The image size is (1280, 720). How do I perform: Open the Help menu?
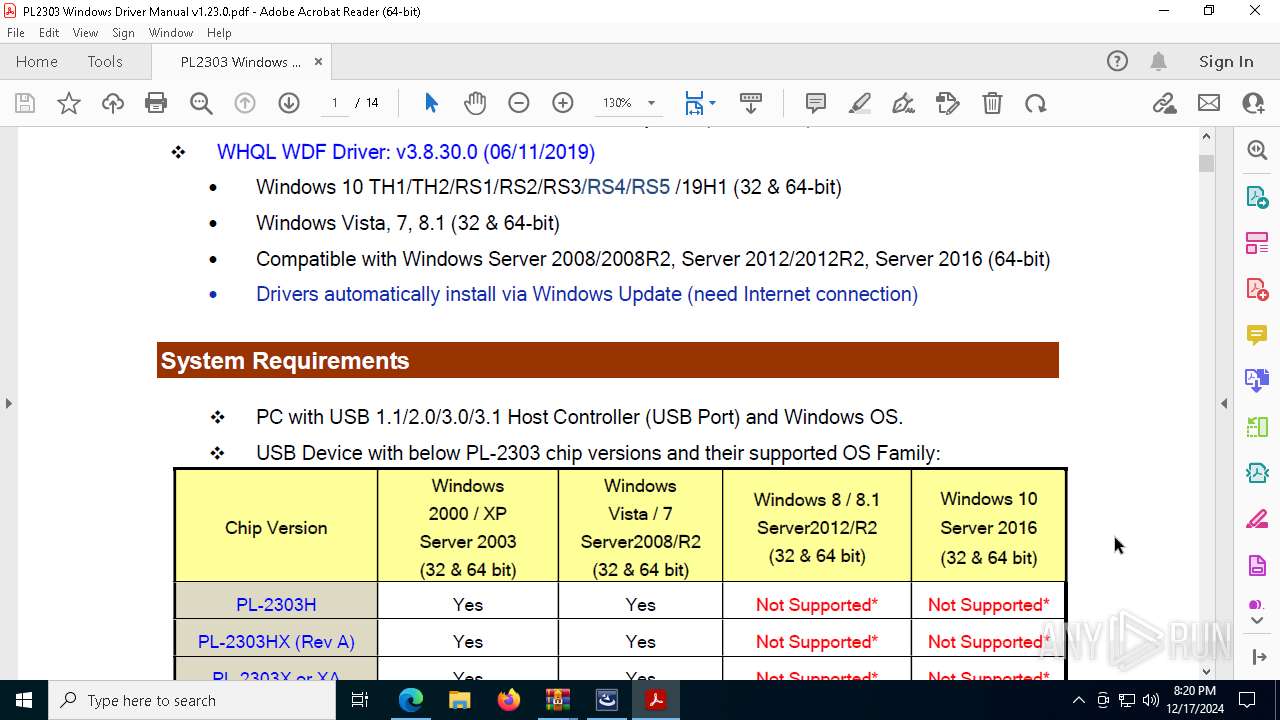click(x=219, y=33)
